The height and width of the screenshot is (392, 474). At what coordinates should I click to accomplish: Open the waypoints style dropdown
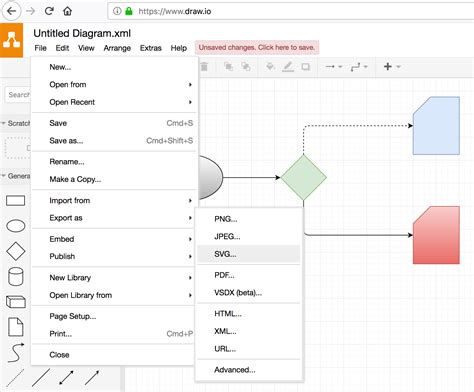pos(359,67)
